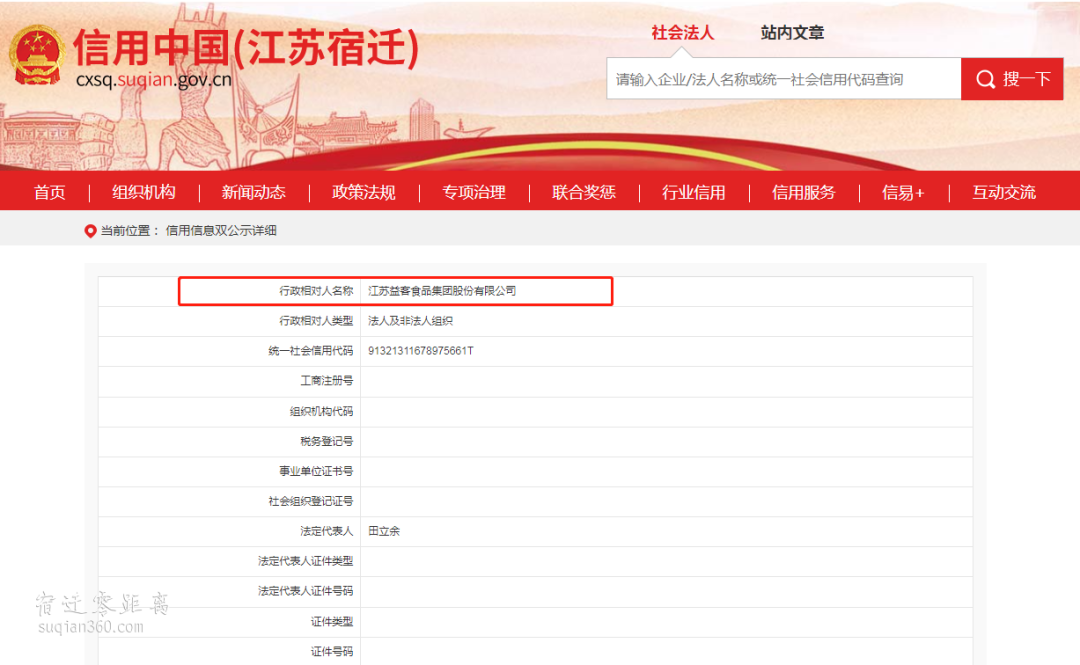
Task: Click the 行政相对人类型 label
Action: [316, 321]
